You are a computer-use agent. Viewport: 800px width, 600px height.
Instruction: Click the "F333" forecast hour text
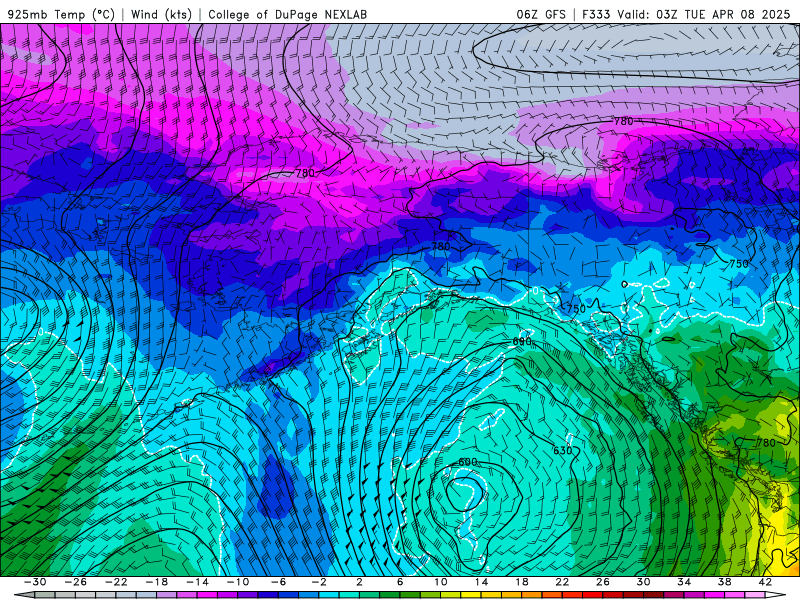click(596, 14)
